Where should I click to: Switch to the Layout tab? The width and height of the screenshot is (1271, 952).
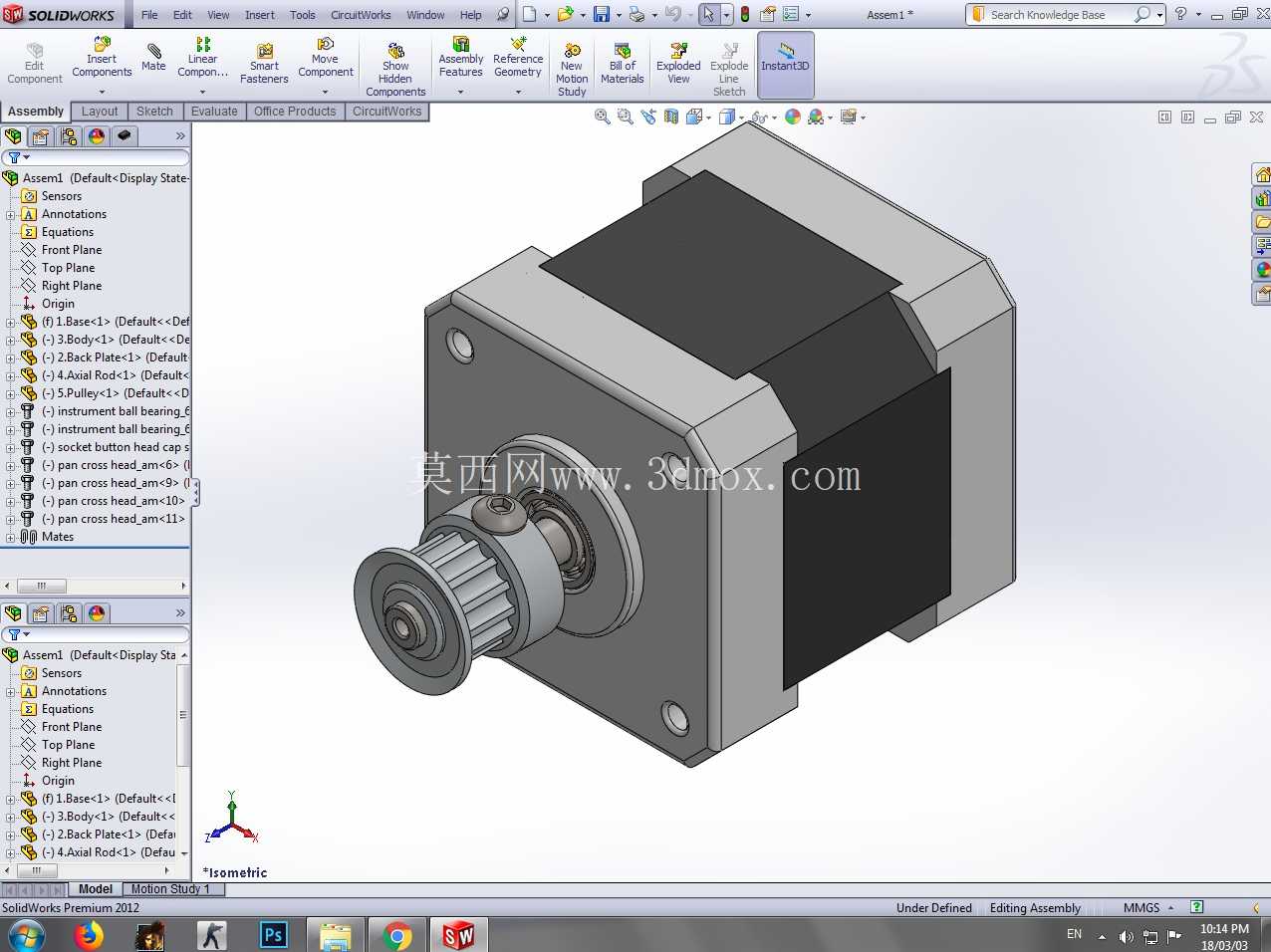[x=100, y=112]
